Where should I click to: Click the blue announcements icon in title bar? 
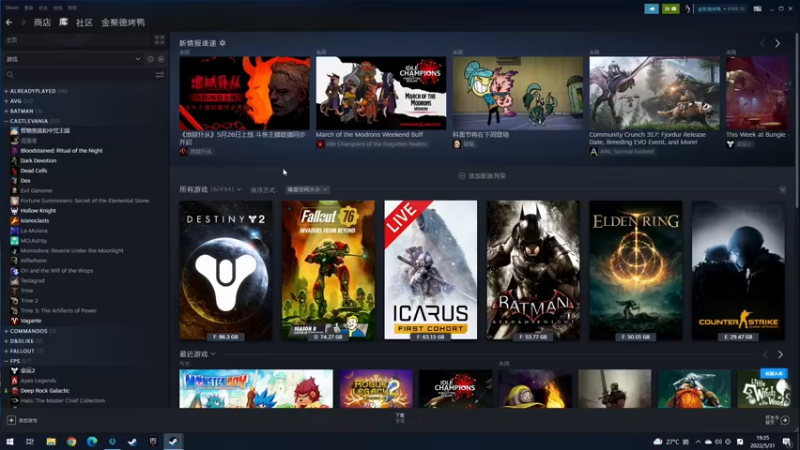(652, 9)
